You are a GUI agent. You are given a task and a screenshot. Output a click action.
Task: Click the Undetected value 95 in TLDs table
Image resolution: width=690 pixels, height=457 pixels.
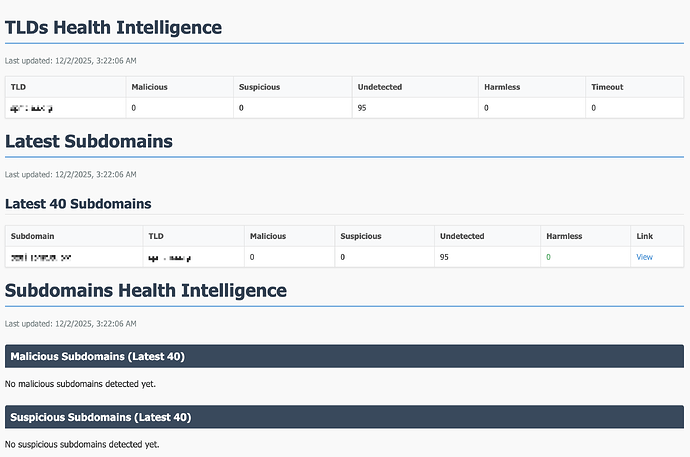pyautogui.click(x=361, y=107)
